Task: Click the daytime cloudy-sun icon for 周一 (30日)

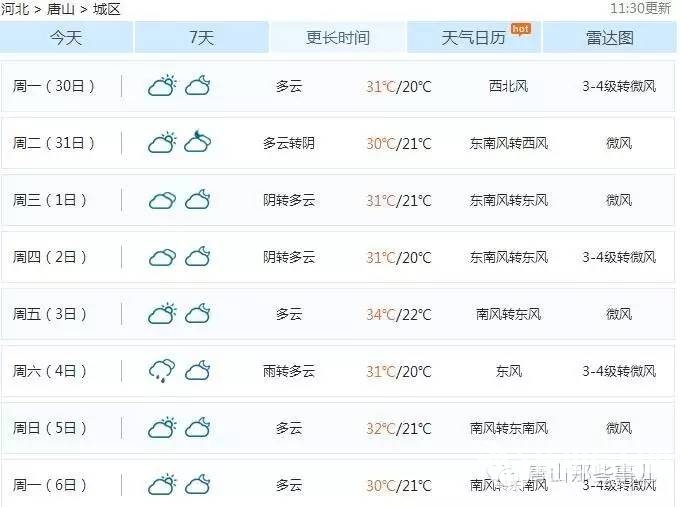Action: coord(162,86)
